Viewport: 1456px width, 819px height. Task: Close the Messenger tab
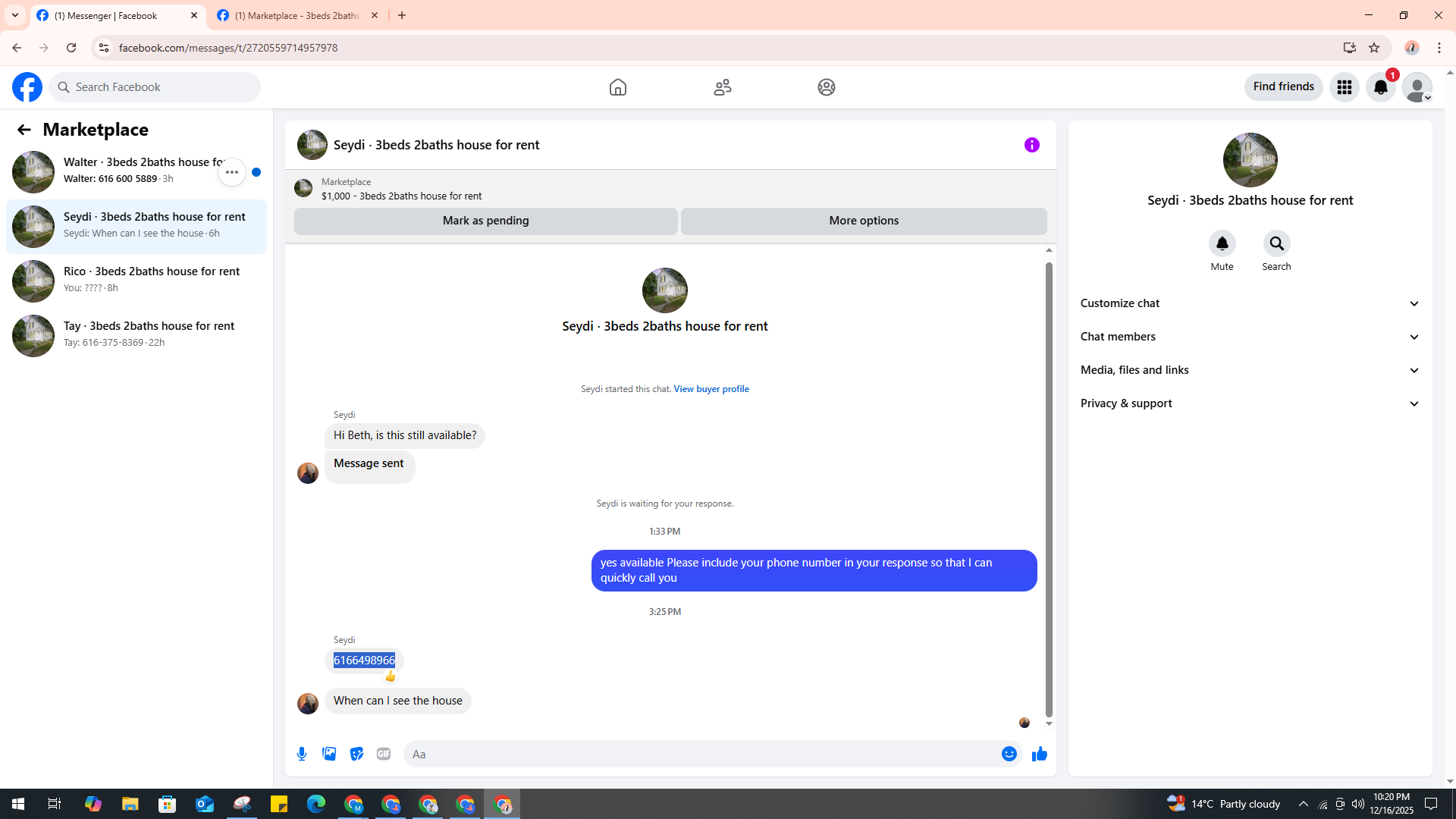[x=194, y=15]
